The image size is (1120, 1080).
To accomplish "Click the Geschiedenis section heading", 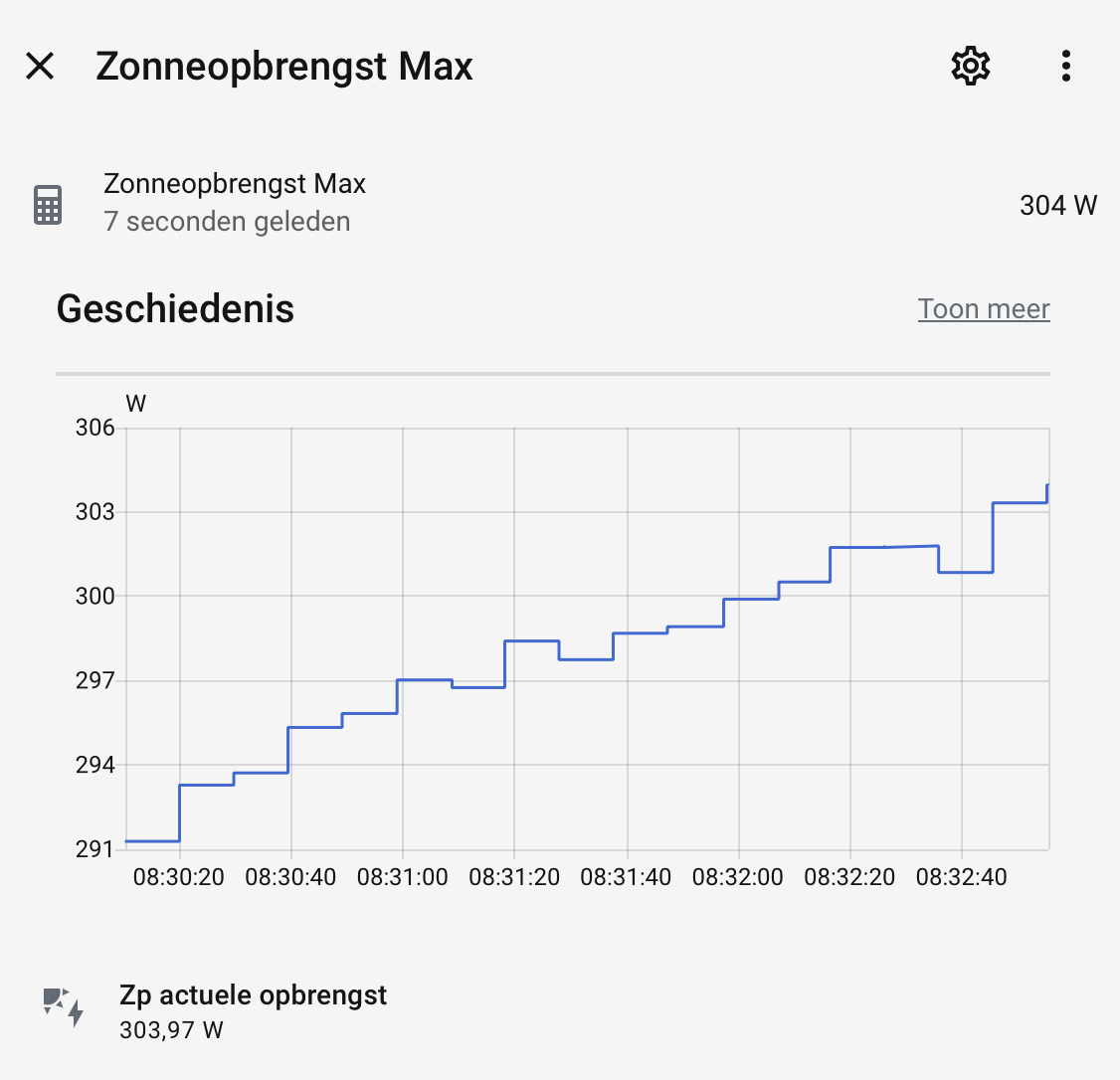I will (175, 309).
